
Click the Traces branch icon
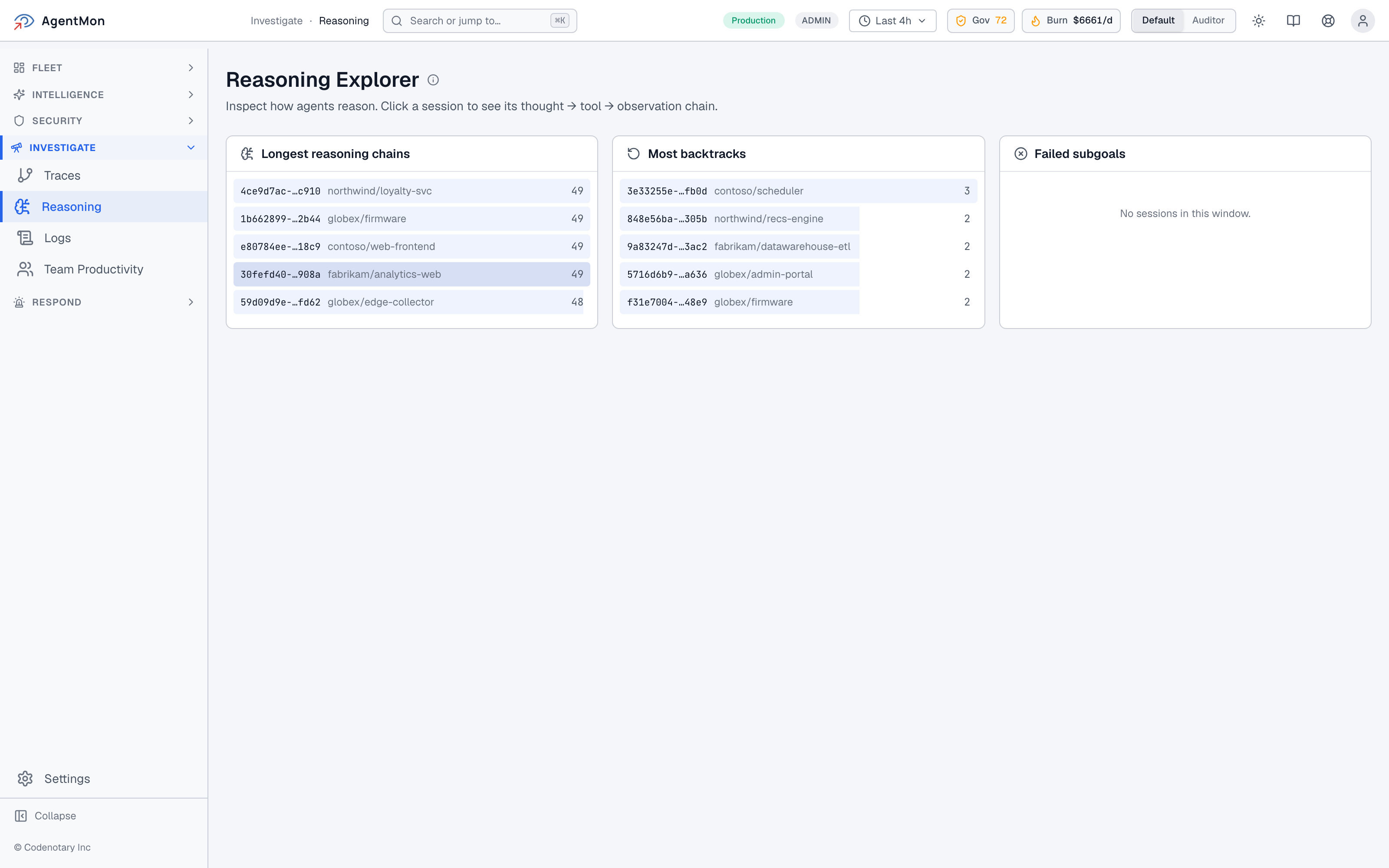25,176
